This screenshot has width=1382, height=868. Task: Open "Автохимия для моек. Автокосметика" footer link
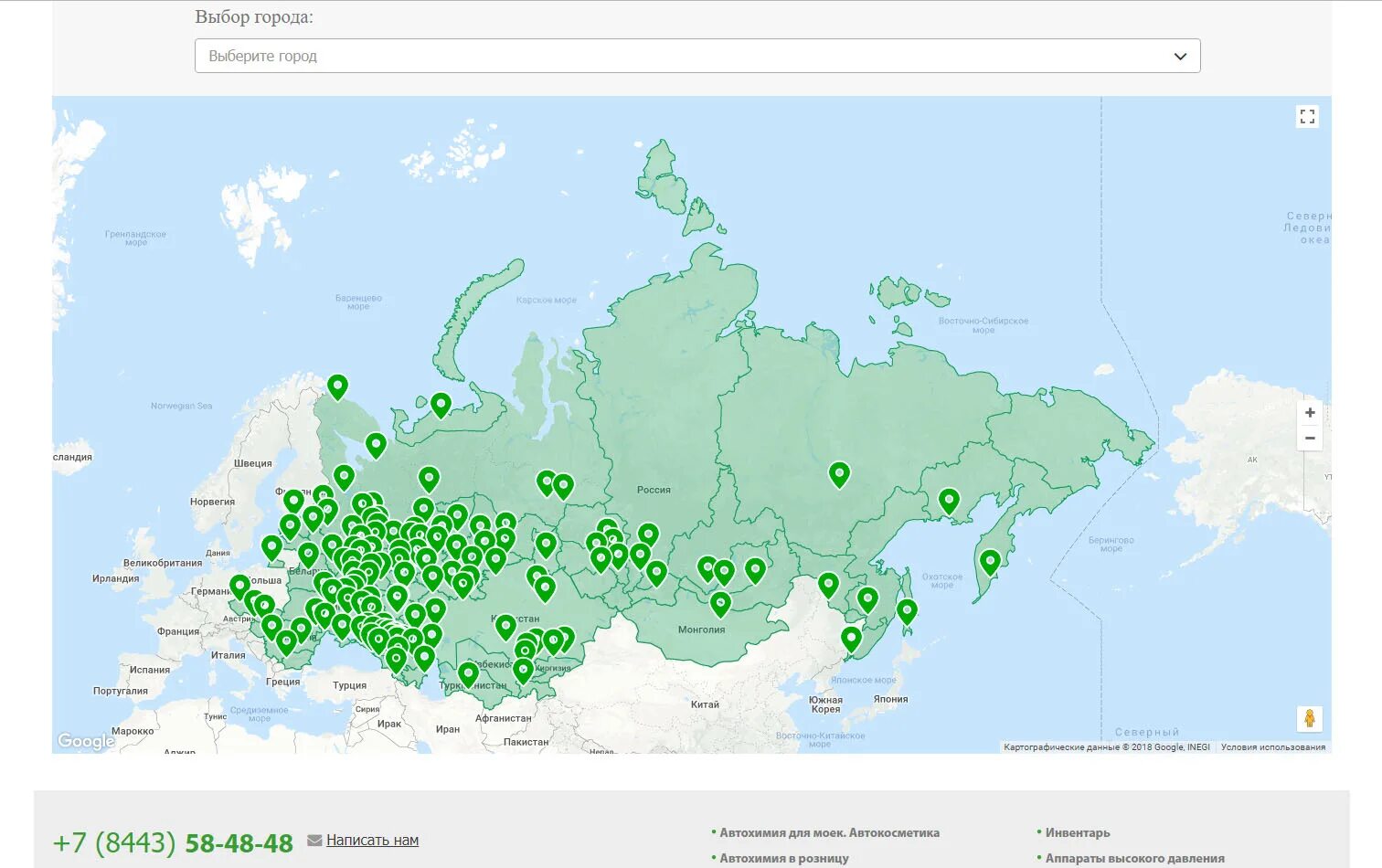coord(829,832)
